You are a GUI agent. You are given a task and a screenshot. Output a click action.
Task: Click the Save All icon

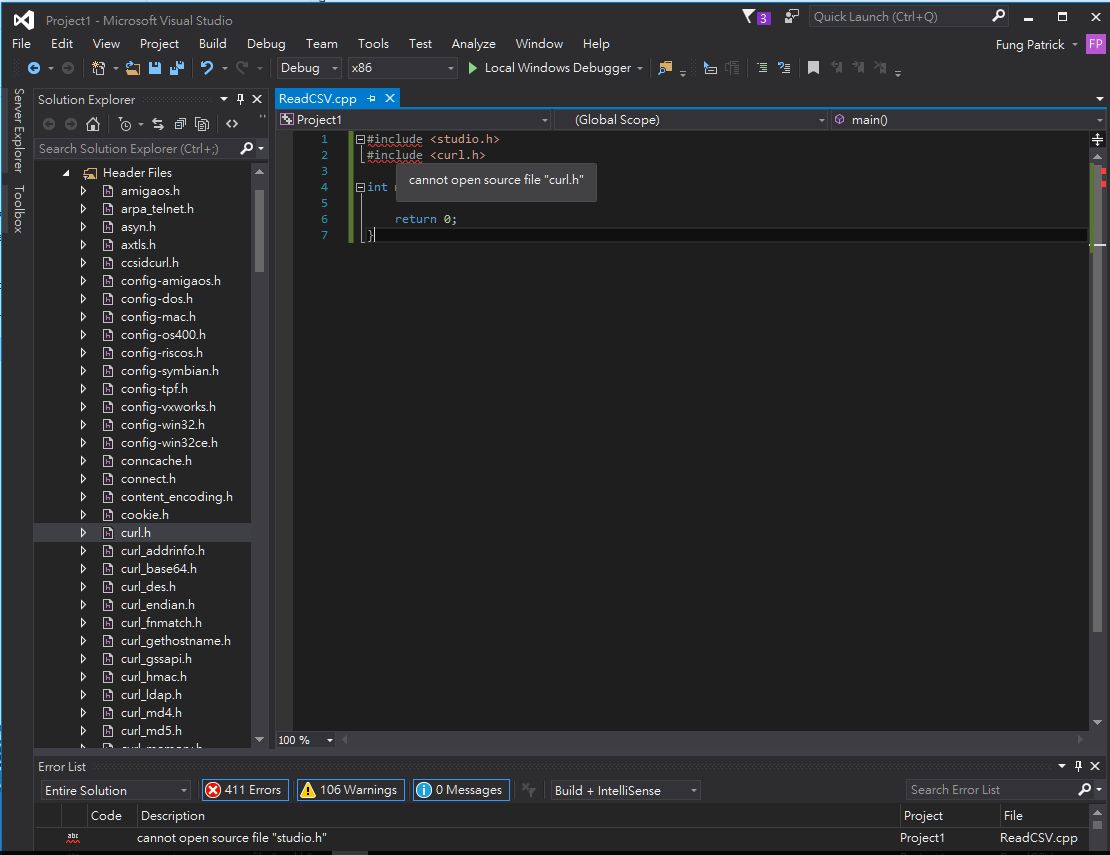(176, 68)
